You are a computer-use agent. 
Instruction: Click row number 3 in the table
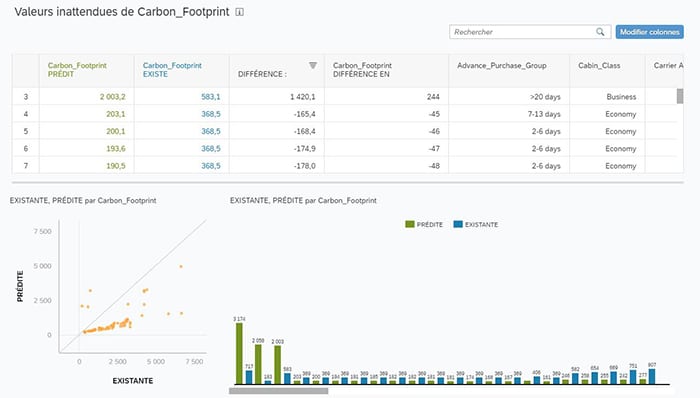pos(26,97)
